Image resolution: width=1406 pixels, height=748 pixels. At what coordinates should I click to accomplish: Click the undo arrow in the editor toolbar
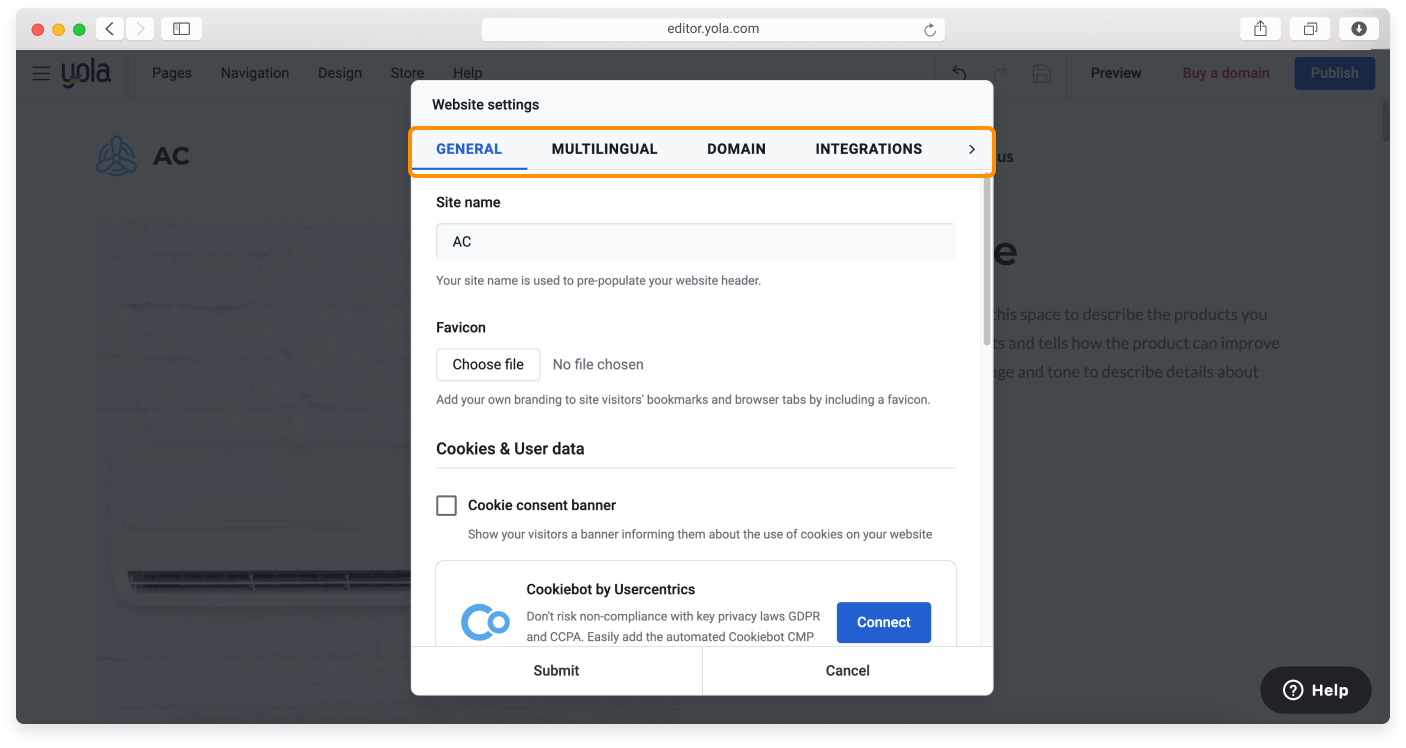point(959,73)
